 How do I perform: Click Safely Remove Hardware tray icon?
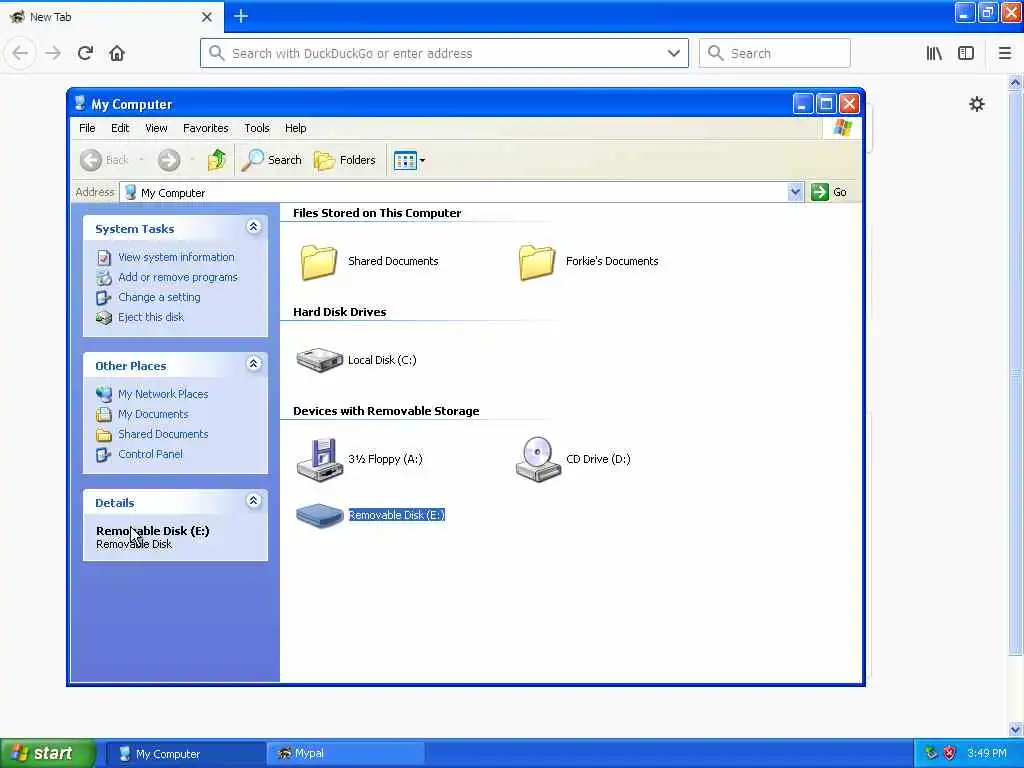click(x=931, y=754)
